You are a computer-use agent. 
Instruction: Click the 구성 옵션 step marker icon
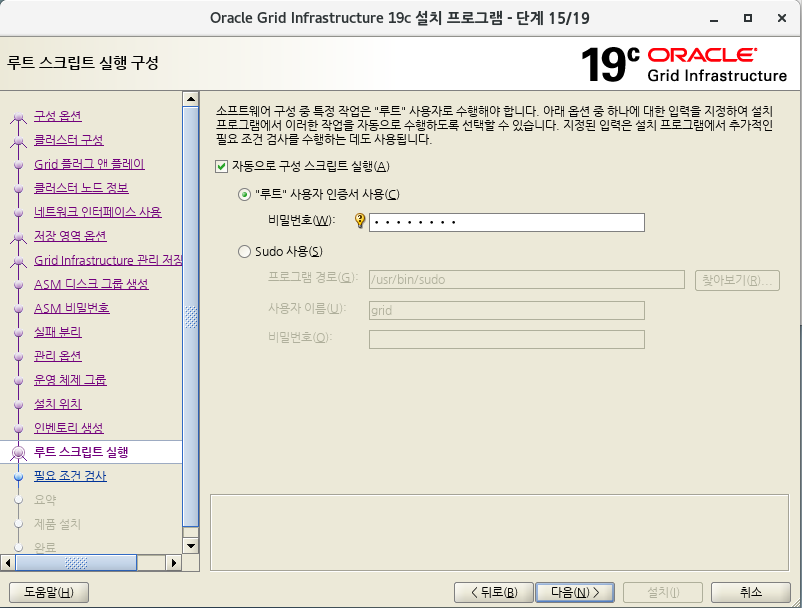[18, 118]
